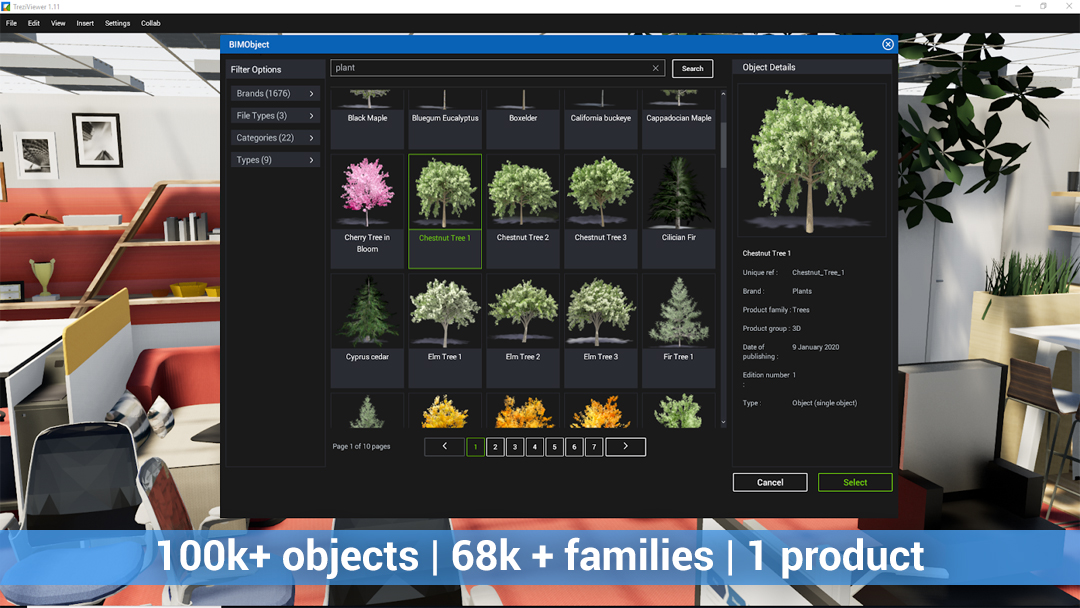Go to next page arrow

pyautogui.click(x=625, y=447)
